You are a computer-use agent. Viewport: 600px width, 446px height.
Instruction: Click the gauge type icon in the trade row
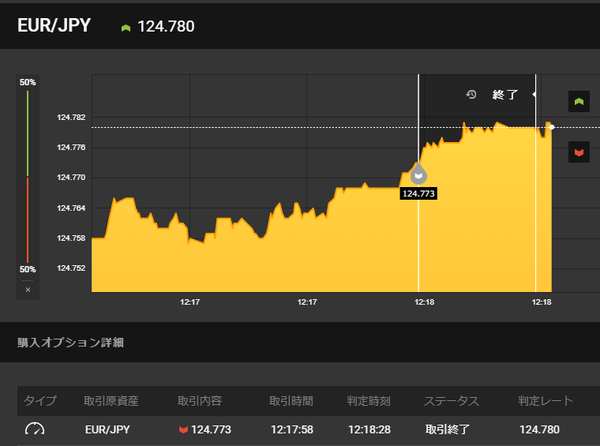click(34, 429)
